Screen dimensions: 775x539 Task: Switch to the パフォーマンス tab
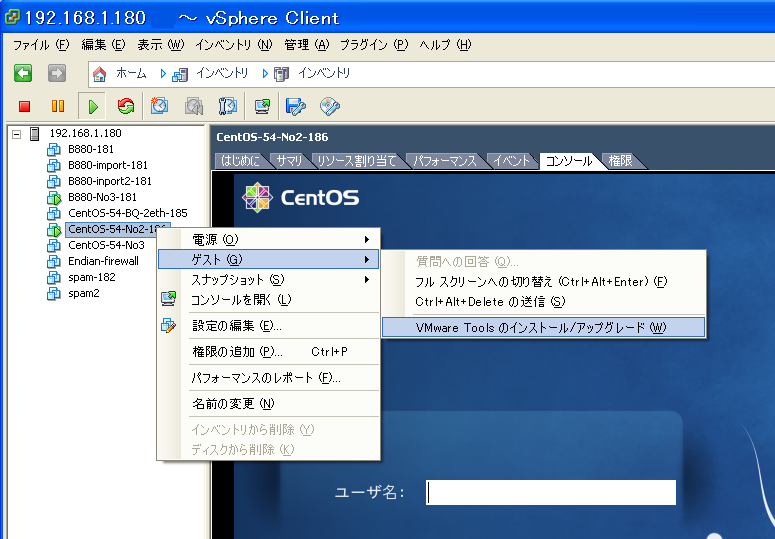pos(445,161)
